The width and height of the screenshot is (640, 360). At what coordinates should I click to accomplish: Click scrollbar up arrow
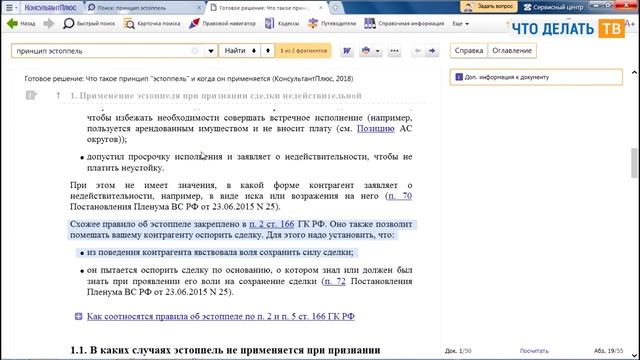pyautogui.click(x=634, y=73)
